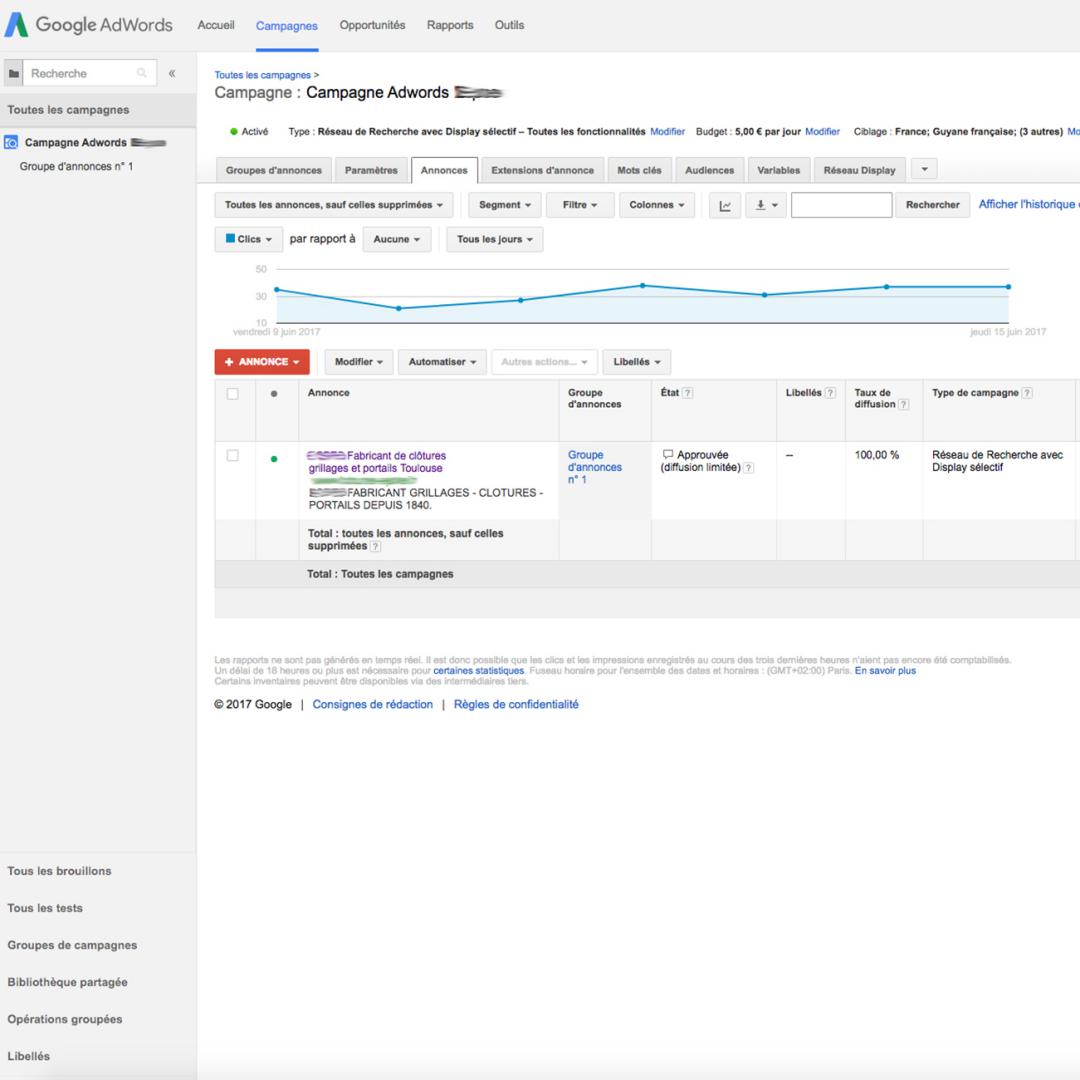Click the folder icon beside search box

click(x=14, y=73)
